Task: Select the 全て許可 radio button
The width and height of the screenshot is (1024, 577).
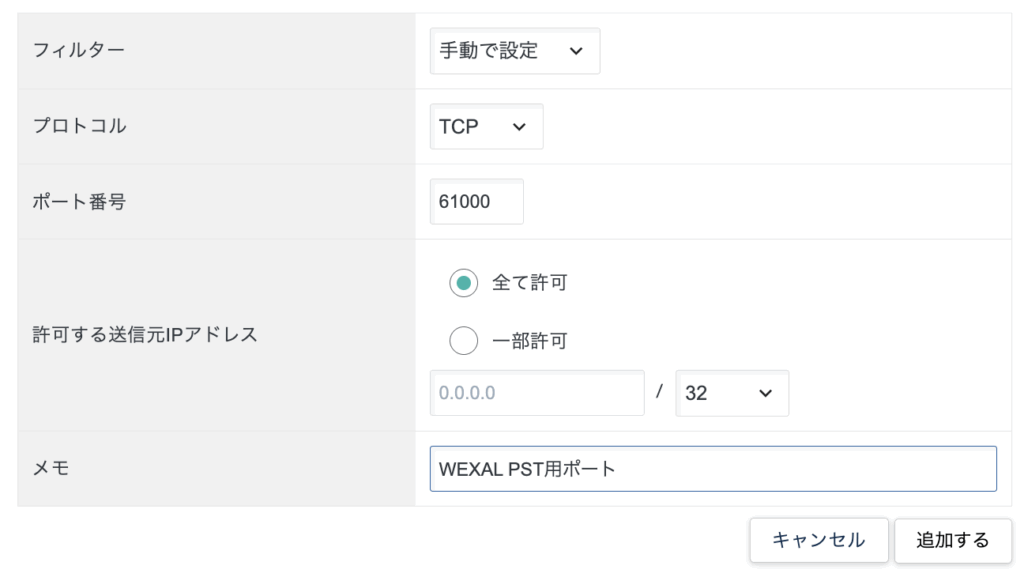Action: [x=464, y=283]
